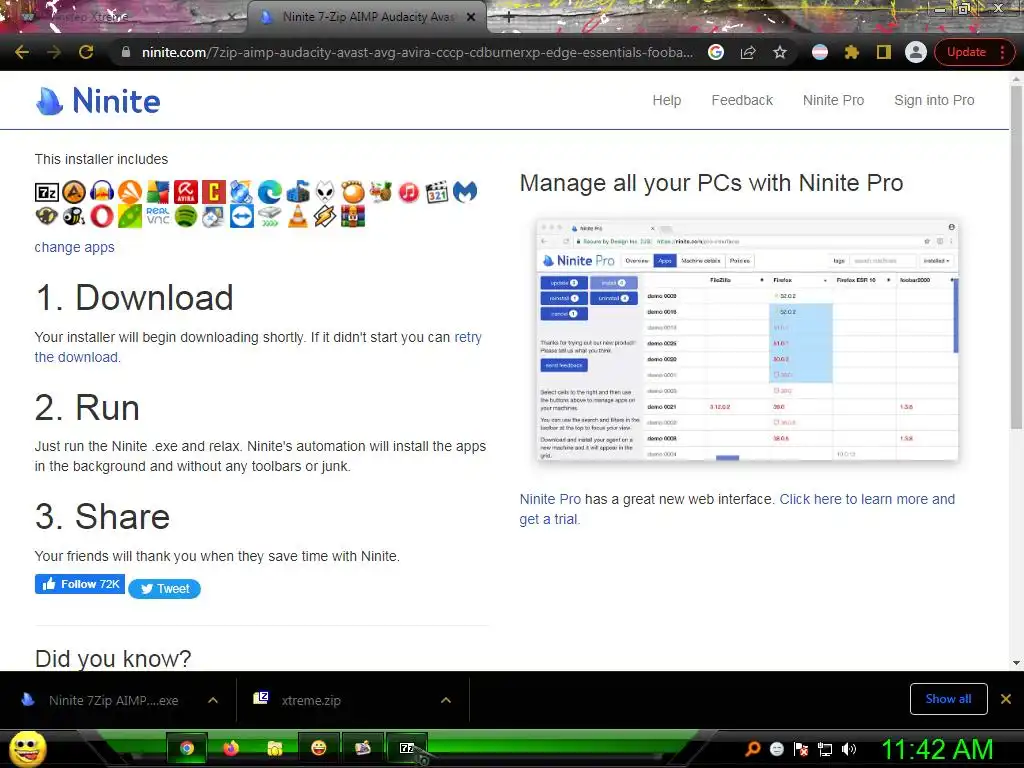The image size is (1024, 768).
Task: Switch to the Ninite 7-Zip AIMP Audacity tab
Action: coord(366,17)
